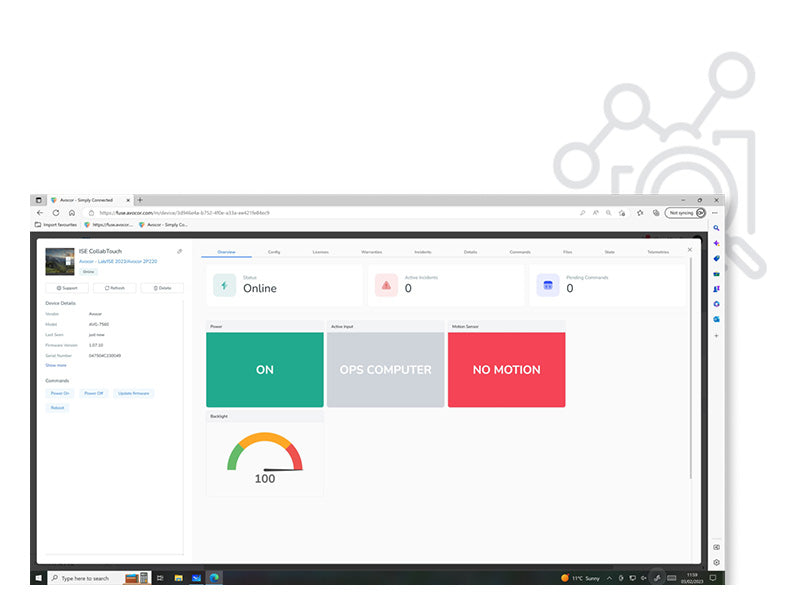This screenshot has width=800, height=600.
Task: Open a new browser tab
Action: [140, 200]
